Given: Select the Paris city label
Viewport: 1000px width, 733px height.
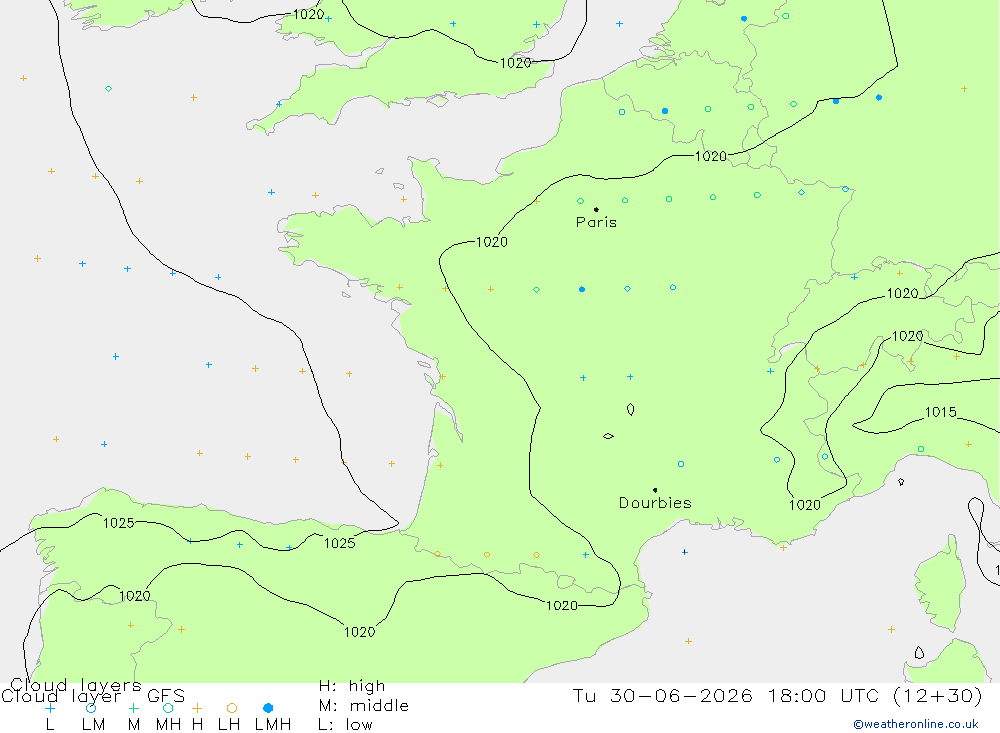Looking at the screenshot, I should coord(596,222).
